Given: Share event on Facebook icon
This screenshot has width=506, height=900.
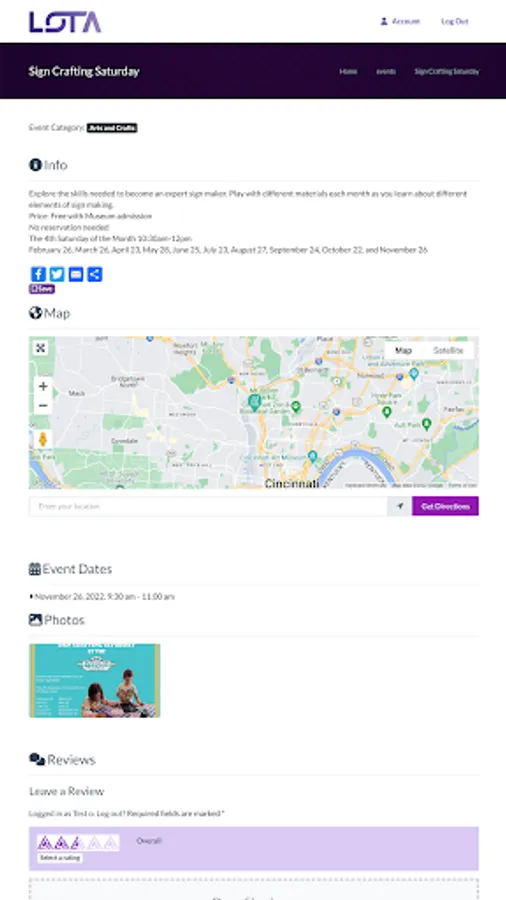Looking at the screenshot, I should click(x=38, y=274).
